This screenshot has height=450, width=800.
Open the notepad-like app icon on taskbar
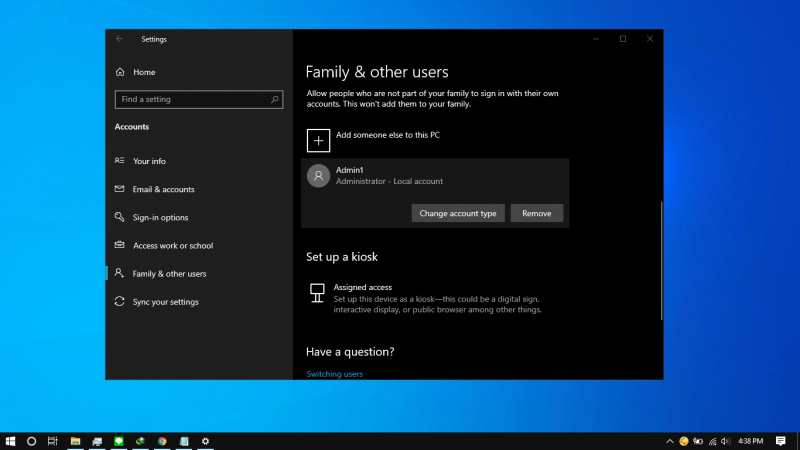pos(184,441)
